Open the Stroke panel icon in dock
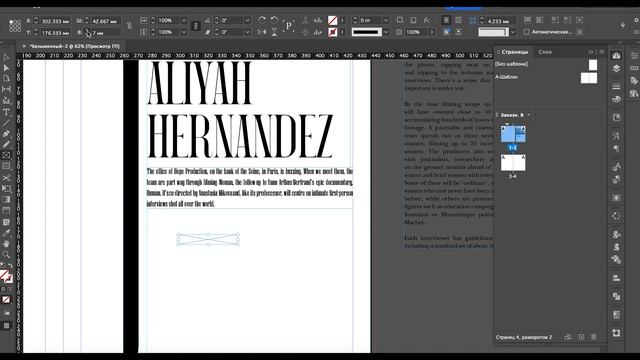The width and height of the screenshot is (640, 360). click(616, 86)
